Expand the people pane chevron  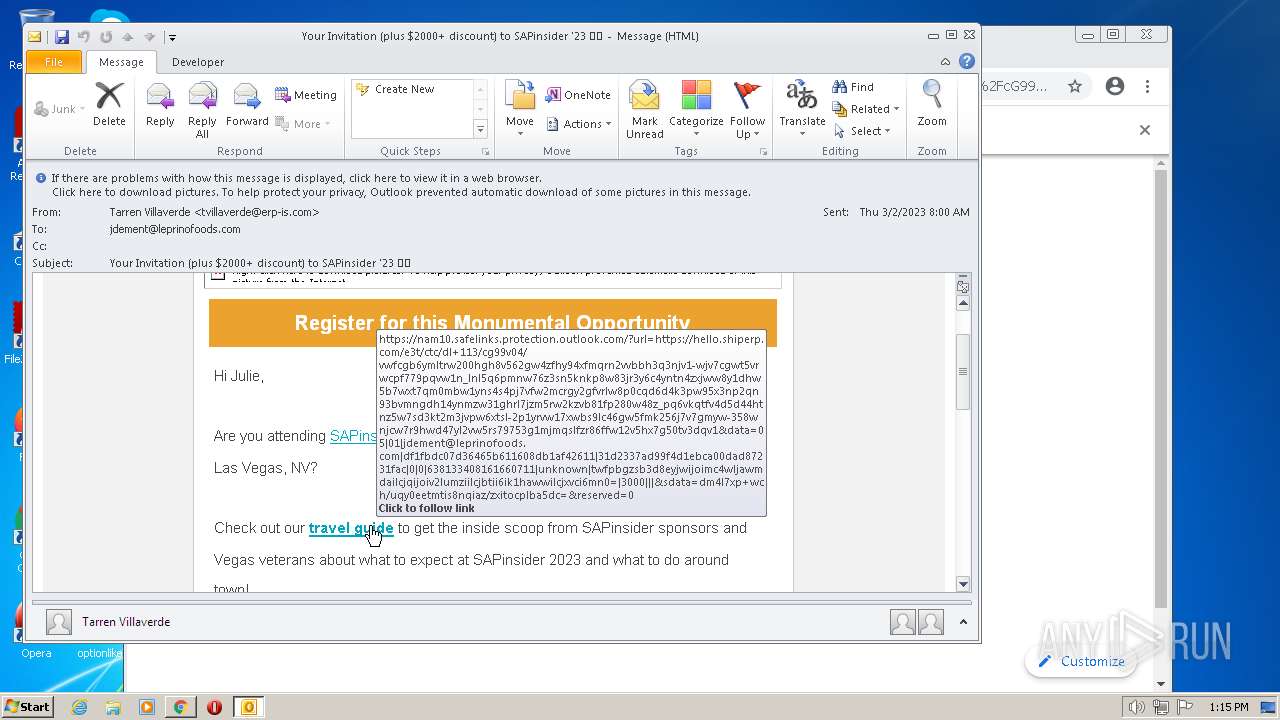pyautogui.click(x=963, y=622)
